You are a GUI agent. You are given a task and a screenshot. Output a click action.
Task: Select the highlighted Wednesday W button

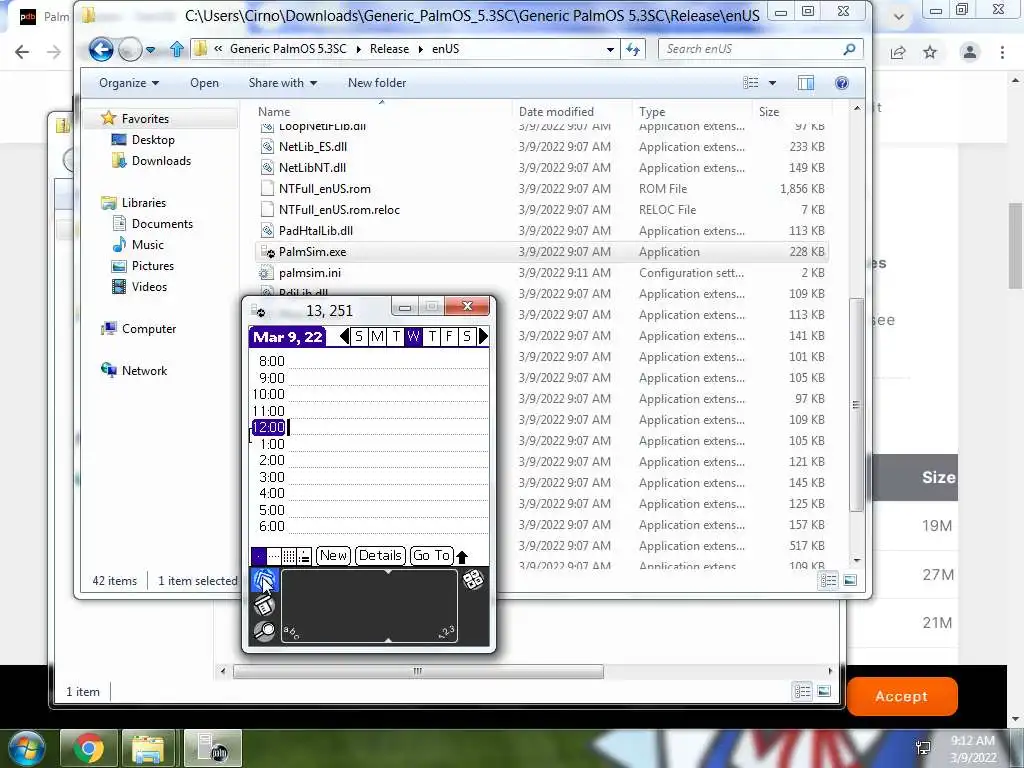413,336
